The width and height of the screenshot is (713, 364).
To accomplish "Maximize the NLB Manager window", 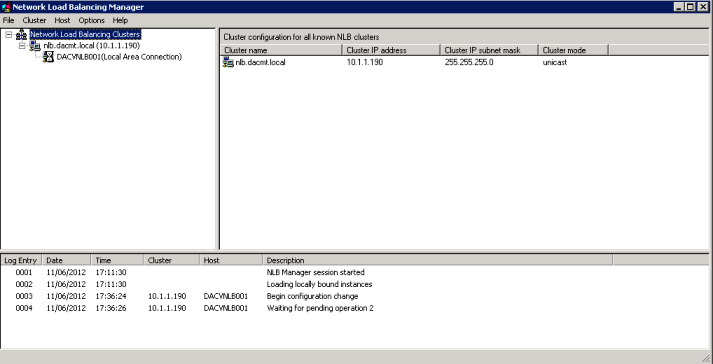I will pos(690,7).
